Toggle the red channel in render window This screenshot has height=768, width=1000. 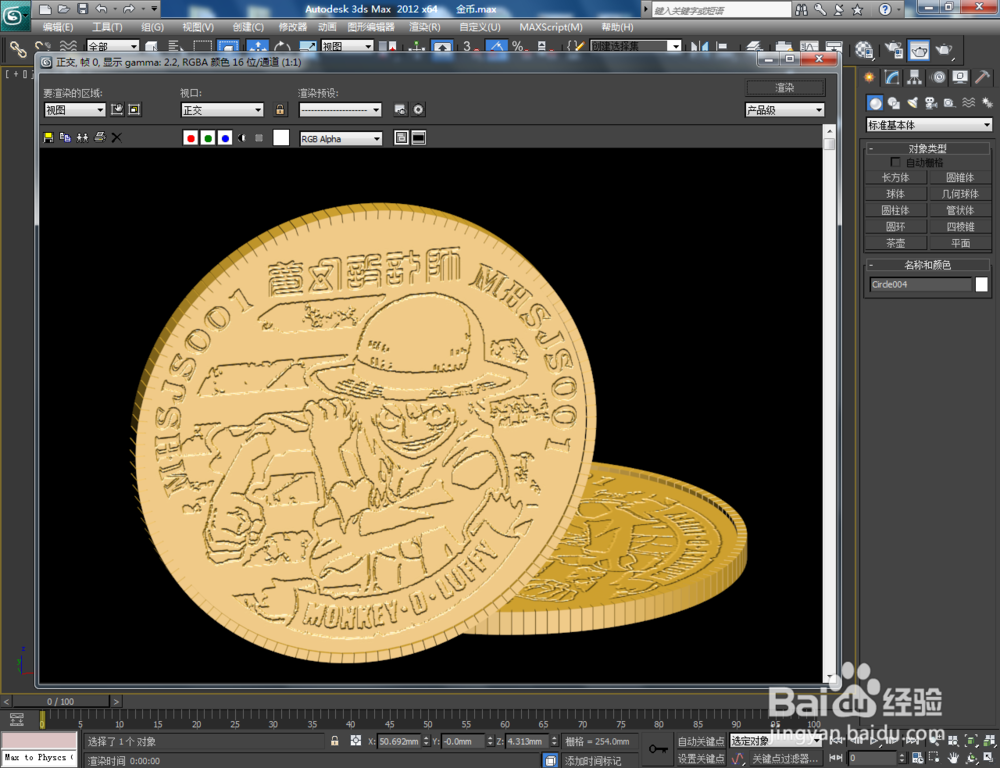point(190,138)
